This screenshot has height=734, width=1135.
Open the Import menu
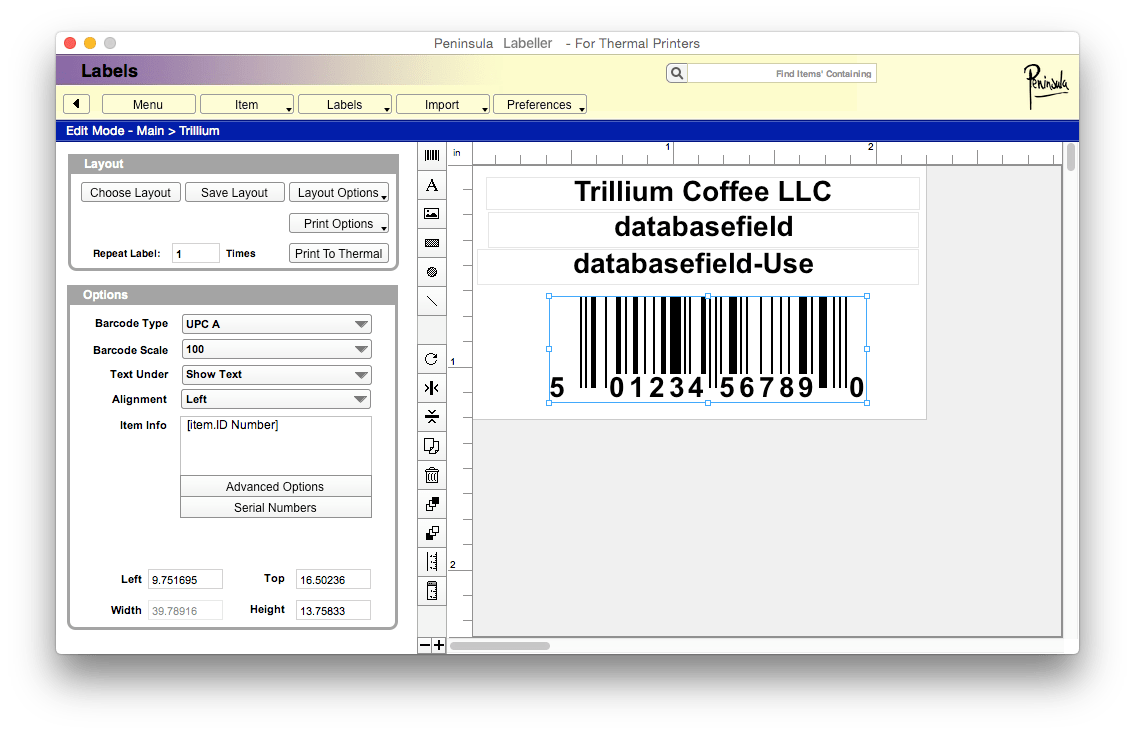[442, 103]
